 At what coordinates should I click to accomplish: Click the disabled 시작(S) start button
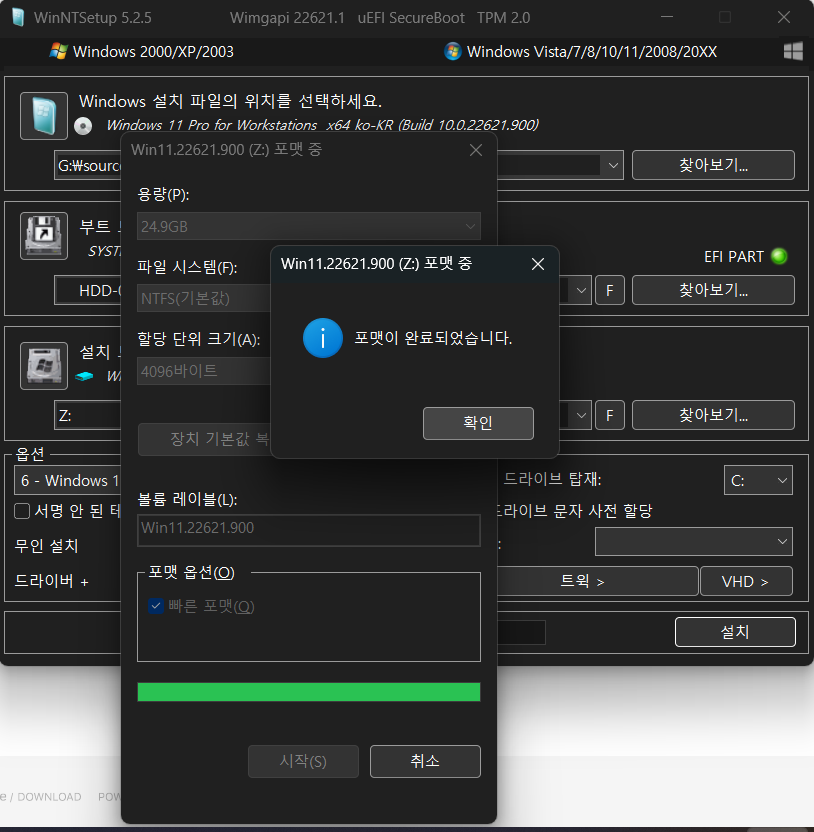[x=303, y=761]
